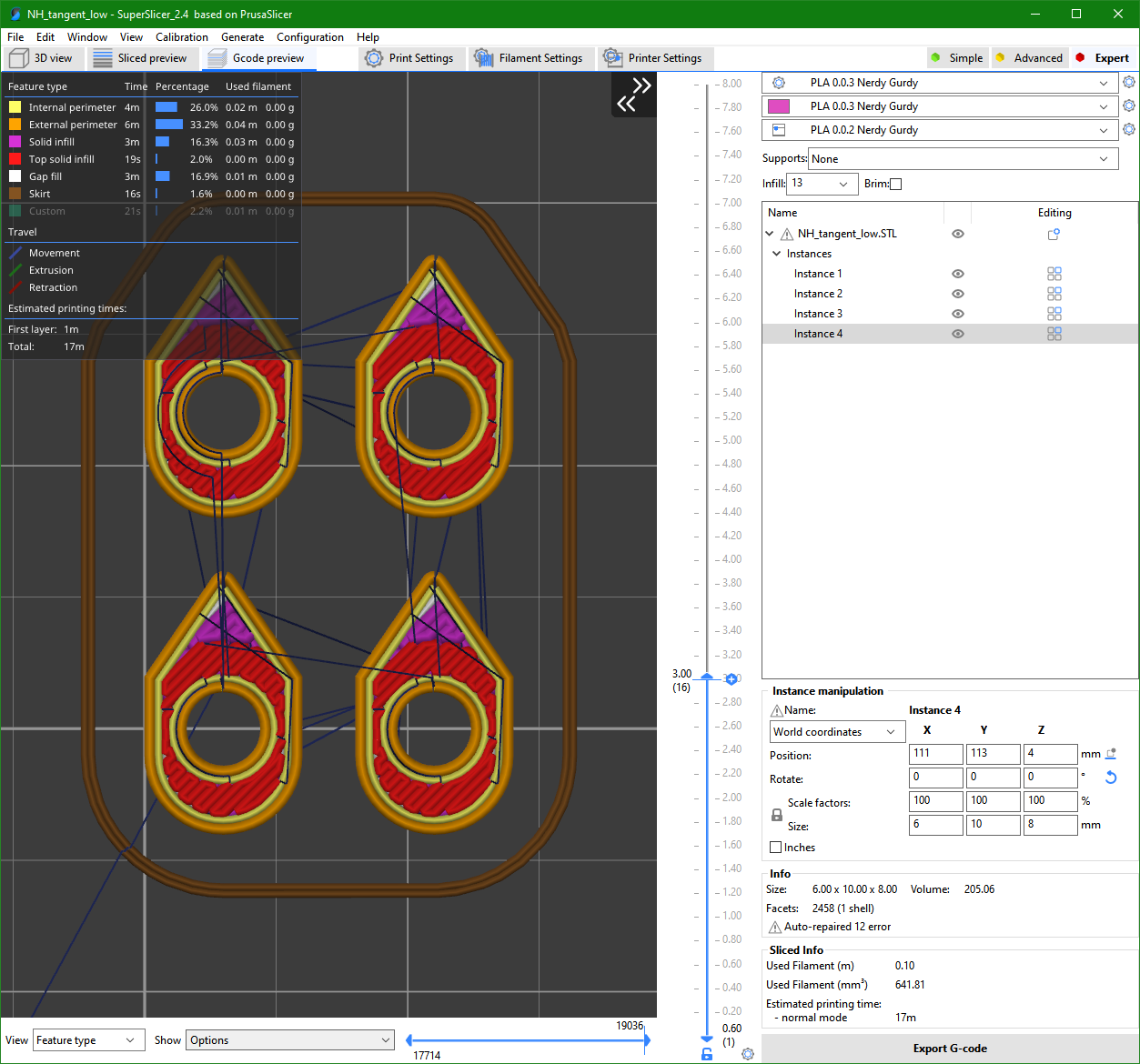Viewport: 1140px width, 1064px height.
Task: Open the World coordinates dropdown
Action: tap(836, 732)
